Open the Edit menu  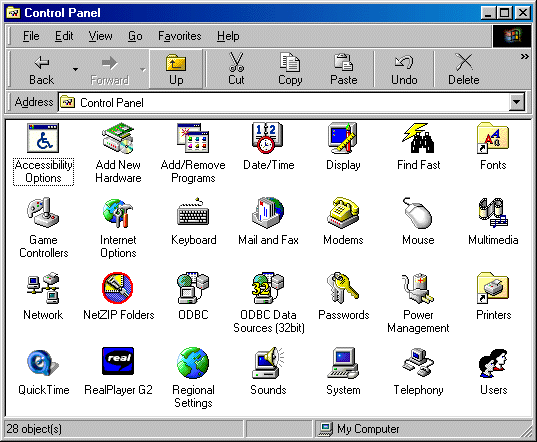[x=64, y=36]
